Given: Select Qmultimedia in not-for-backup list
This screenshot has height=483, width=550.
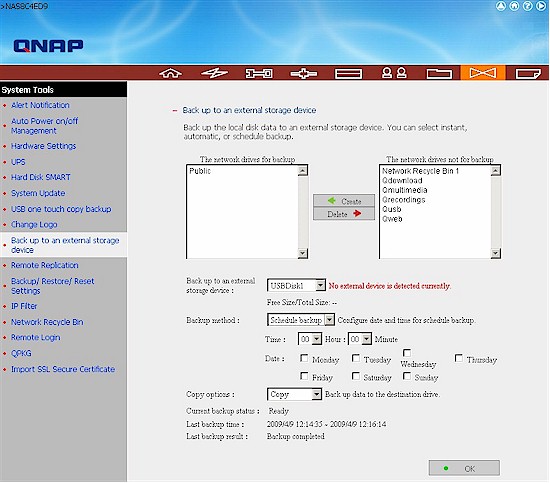Looking at the screenshot, I should click(404, 190).
